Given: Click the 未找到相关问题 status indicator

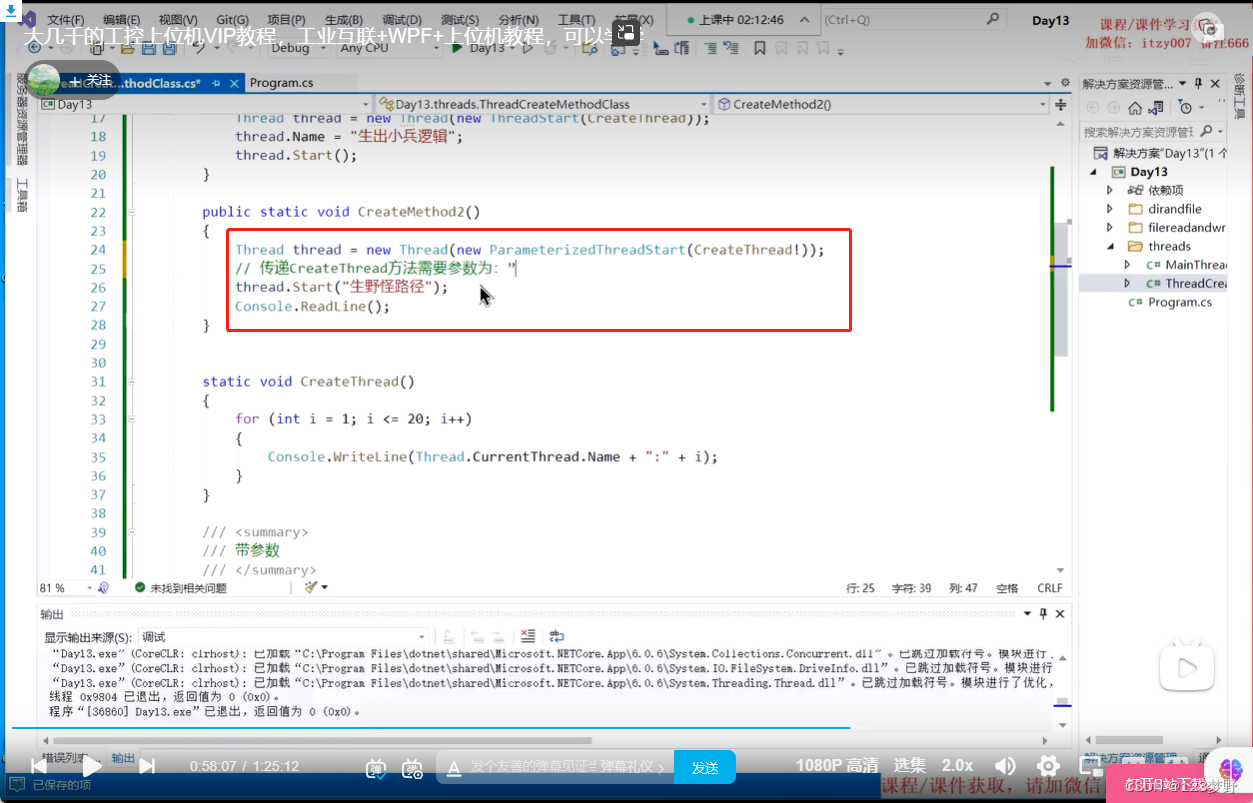Looking at the screenshot, I should coord(180,588).
